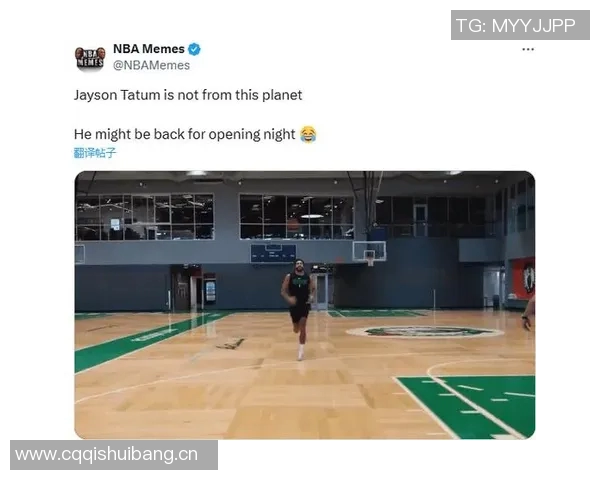This screenshot has width=600, height=480.
Task: Play the basketball court video thumbnail
Action: point(305,305)
